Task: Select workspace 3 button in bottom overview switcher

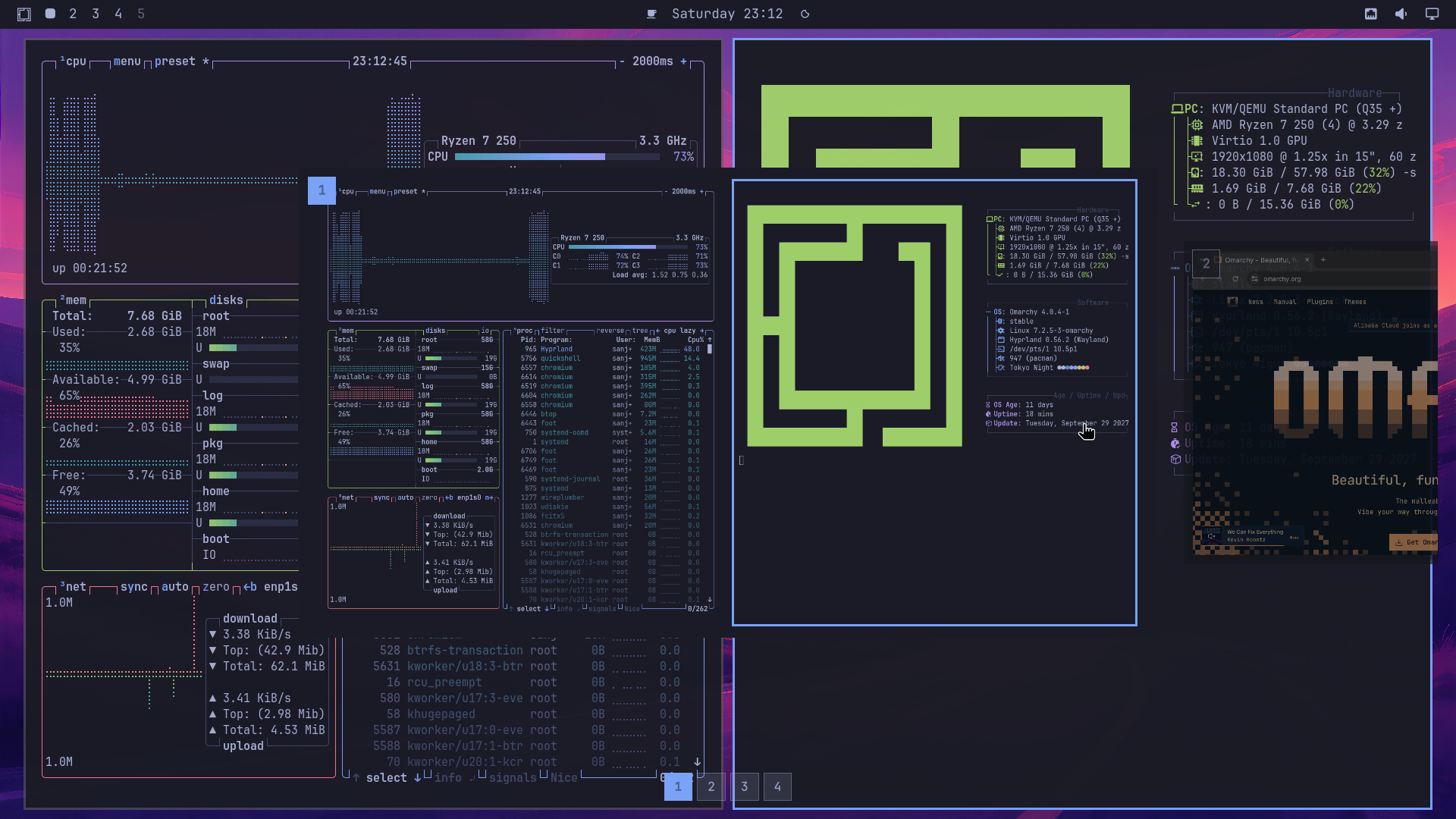Action: click(745, 786)
